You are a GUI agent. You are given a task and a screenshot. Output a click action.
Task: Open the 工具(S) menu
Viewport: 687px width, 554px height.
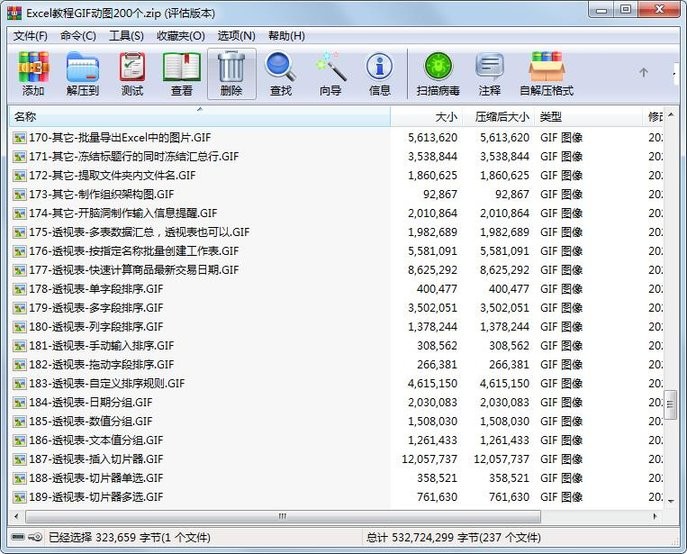tap(126, 36)
